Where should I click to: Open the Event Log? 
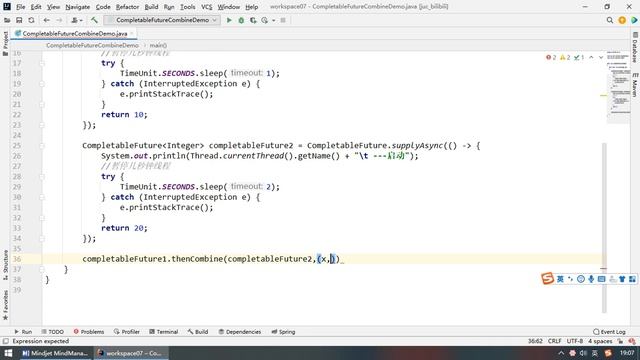[609, 332]
